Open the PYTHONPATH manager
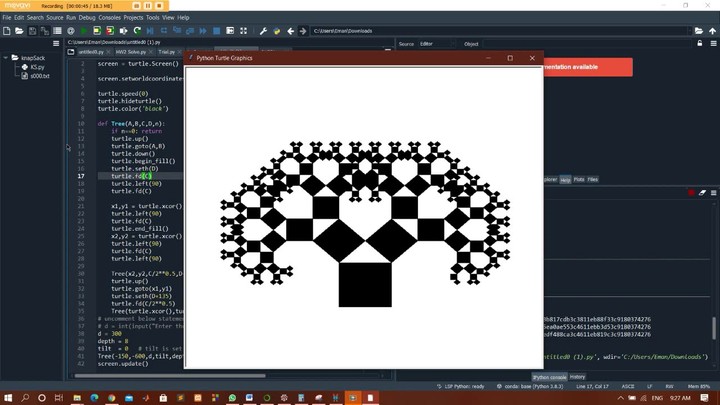This screenshot has height=405, width=720. (276, 31)
